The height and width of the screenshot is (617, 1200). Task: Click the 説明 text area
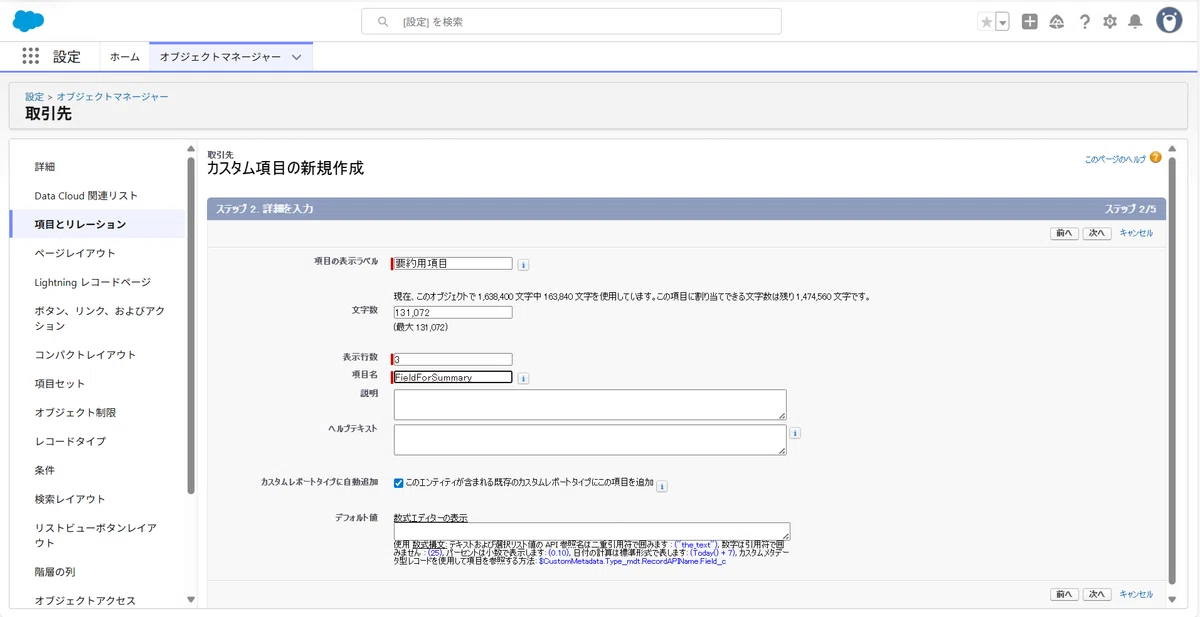coord(590,405)
